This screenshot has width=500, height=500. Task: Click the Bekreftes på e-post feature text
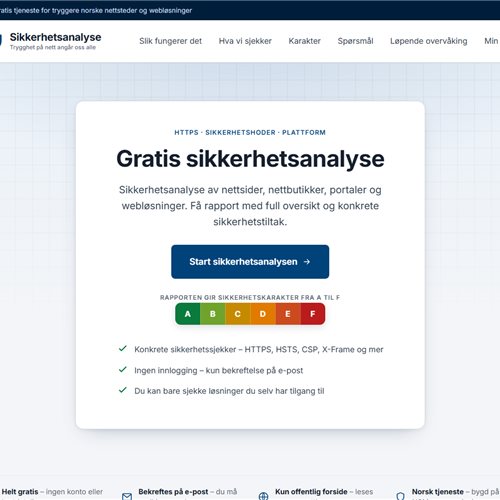coord(188,492)
